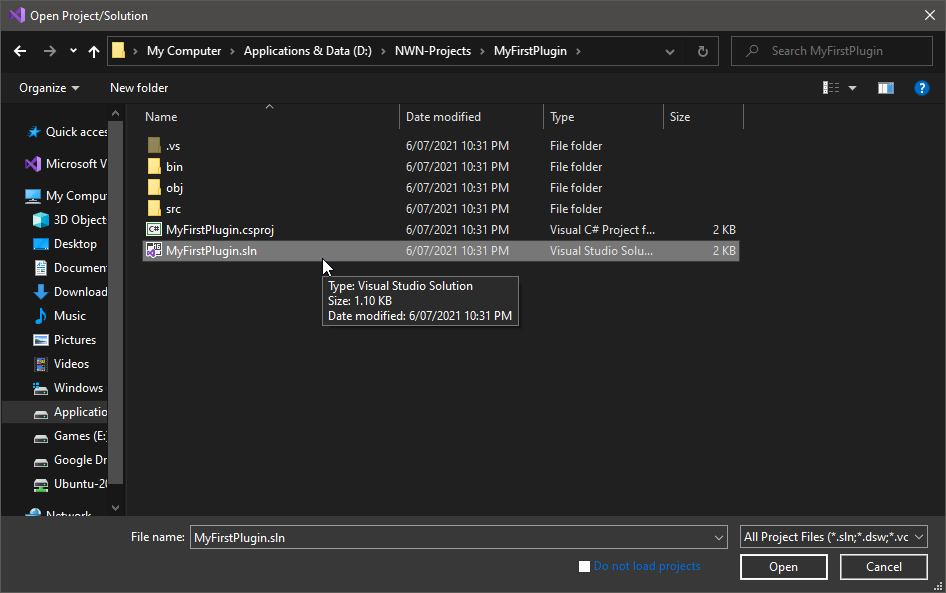Click sidebar scrollbar up arrow
Viewport: 946px width, 593px height.
(x=116, y=113)
